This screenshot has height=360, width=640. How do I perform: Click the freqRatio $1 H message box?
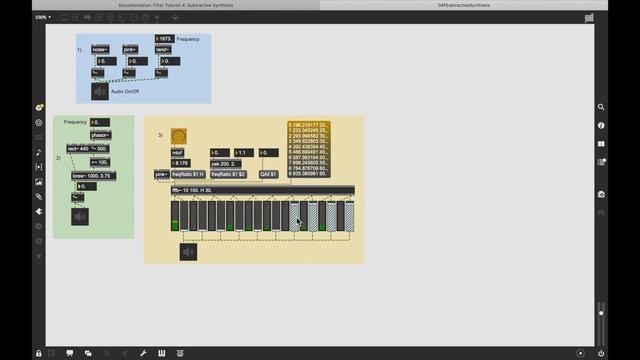click(x=188, y=174)
